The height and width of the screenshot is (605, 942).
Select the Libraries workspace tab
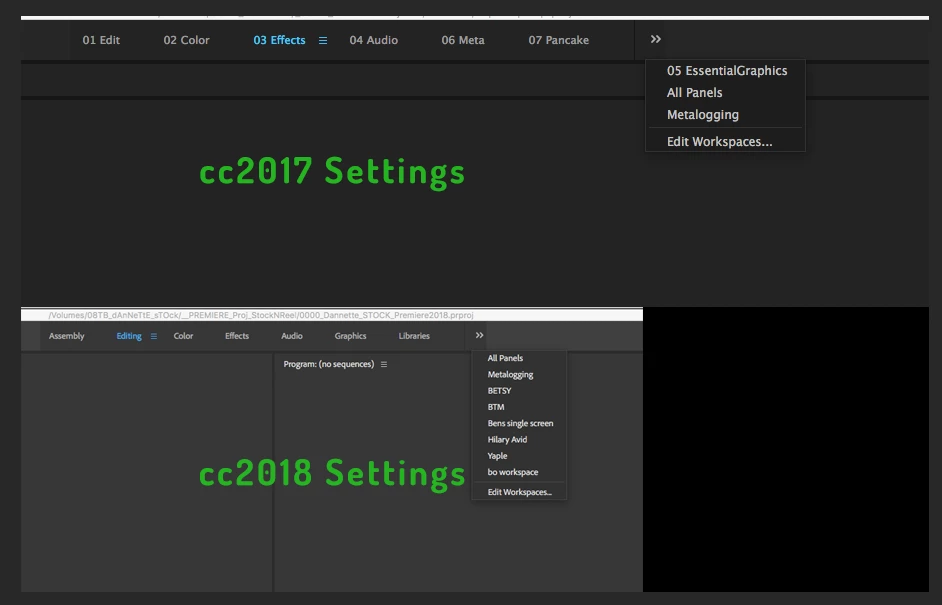pos(414,336)
